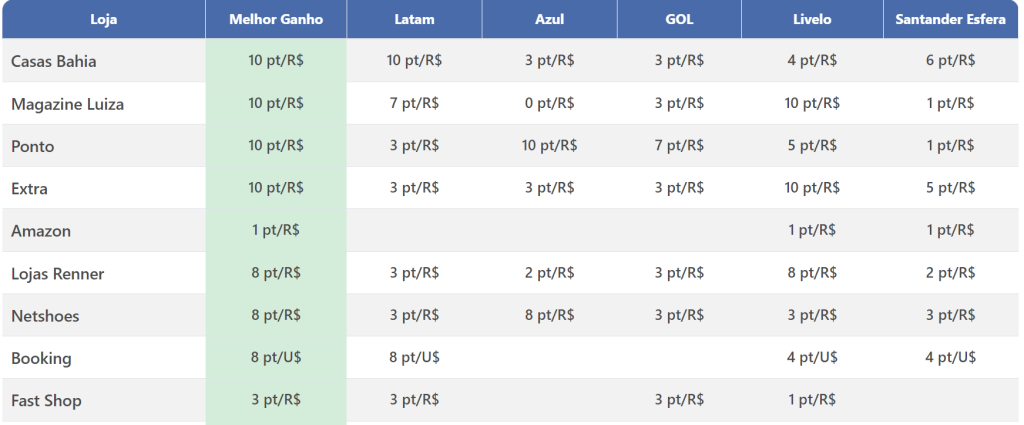The image size is (1024, 425).
Task: Open the Amazon store entry
Action: 41,231
